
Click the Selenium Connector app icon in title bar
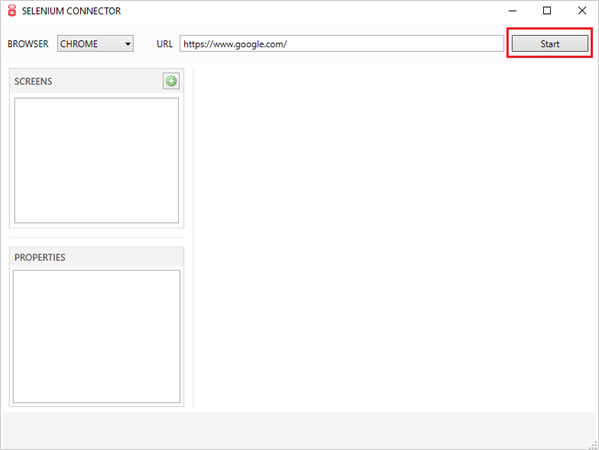click(x=12, y=11)
